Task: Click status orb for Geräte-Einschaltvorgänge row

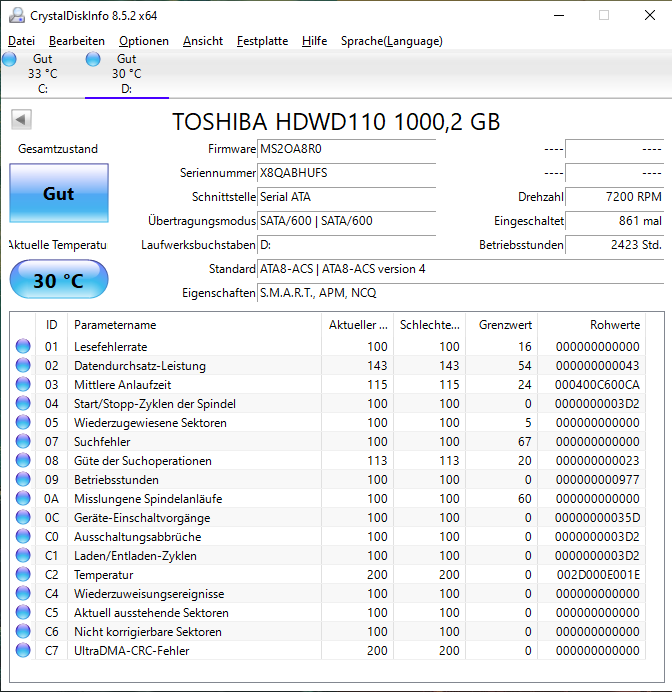Action: (23, 517)
